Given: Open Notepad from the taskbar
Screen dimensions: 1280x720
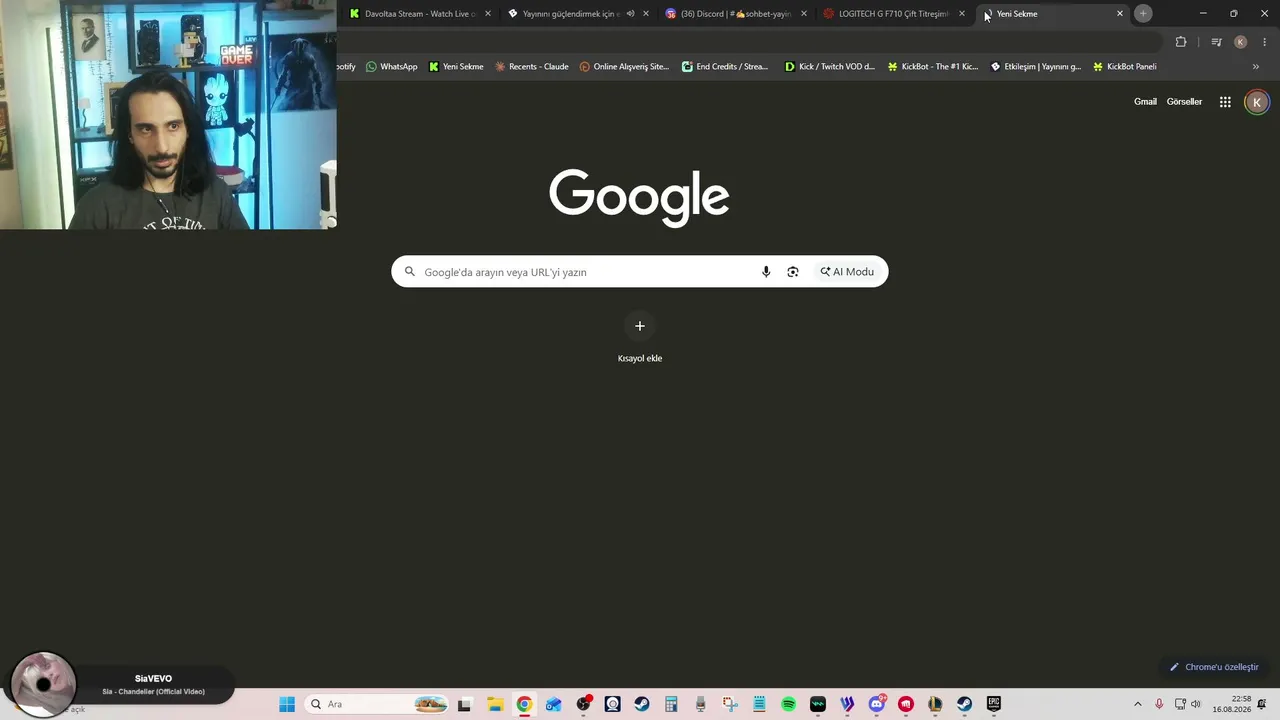Looking at the screenshot, I should point(759,704).
